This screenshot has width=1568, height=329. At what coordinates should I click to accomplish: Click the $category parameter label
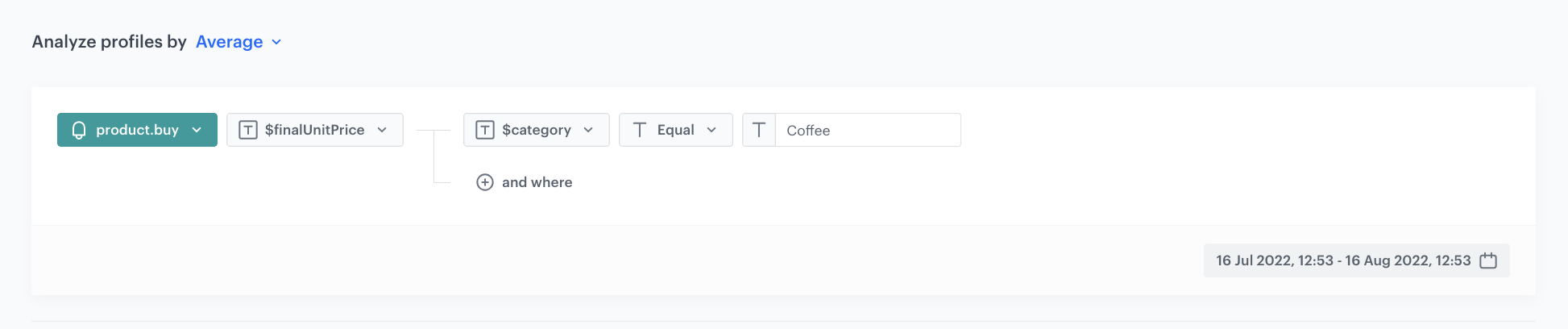536,130
